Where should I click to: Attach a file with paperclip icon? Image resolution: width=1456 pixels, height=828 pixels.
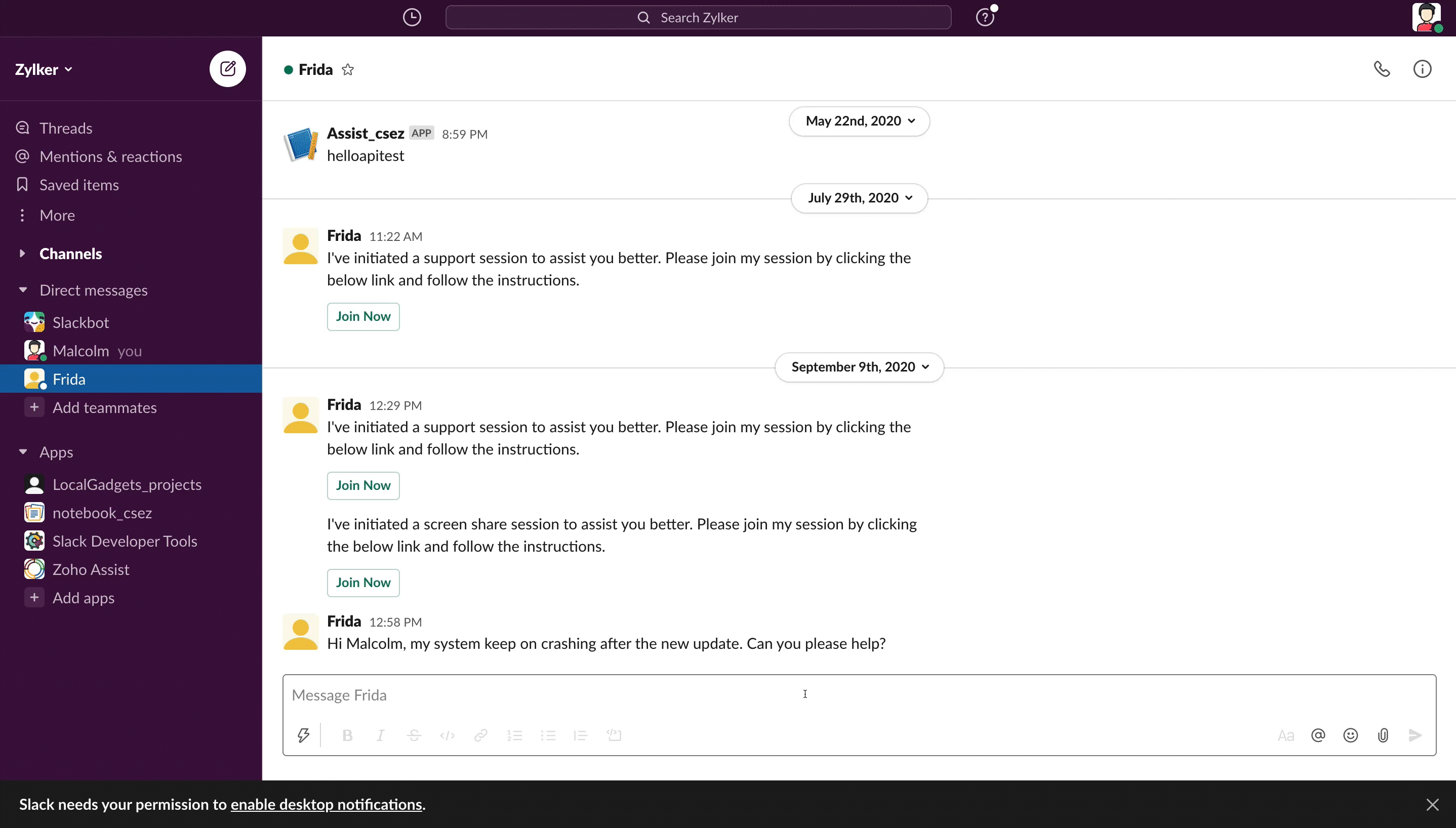click(1383, 735)
